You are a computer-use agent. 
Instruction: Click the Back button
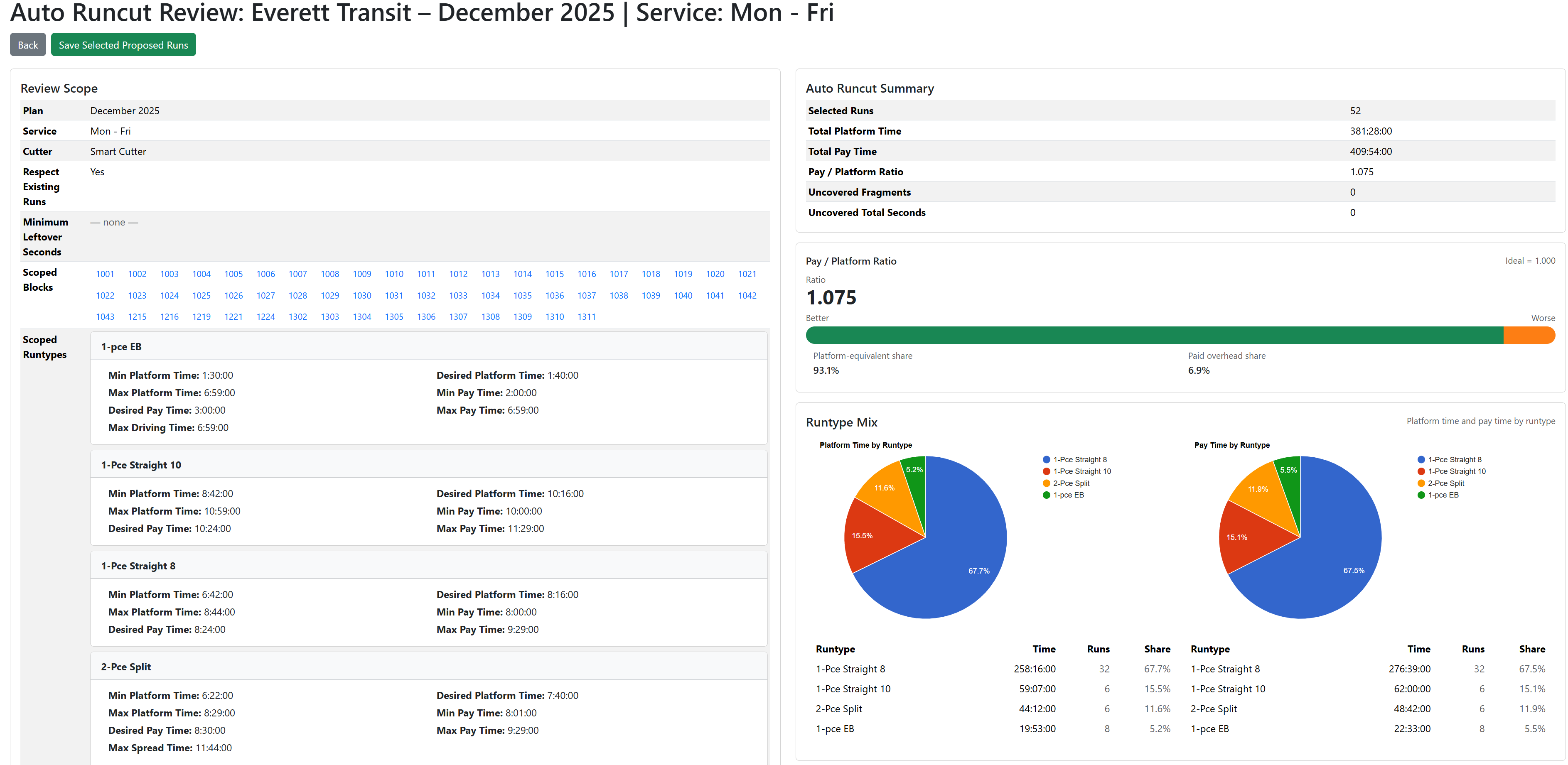(x=27, y=45)
